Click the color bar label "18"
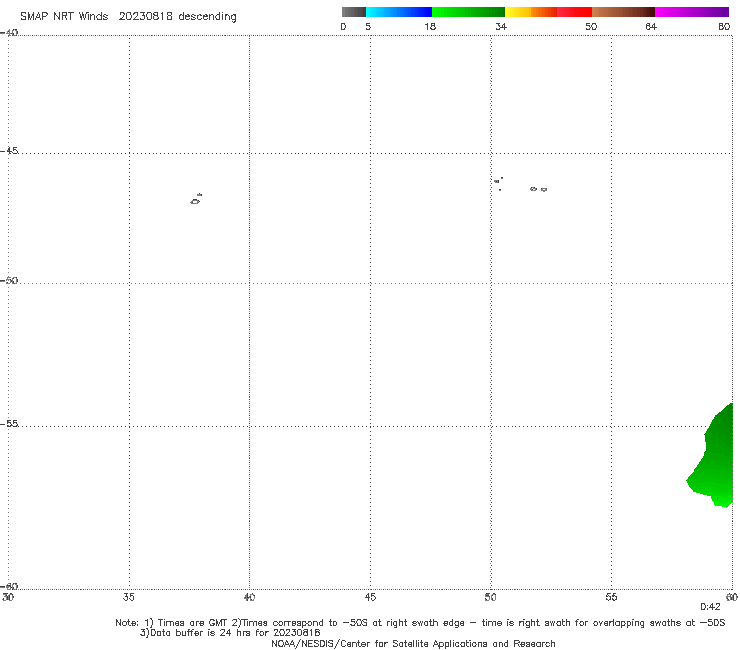This screenshot has width=740, height=650. (430, 26)
